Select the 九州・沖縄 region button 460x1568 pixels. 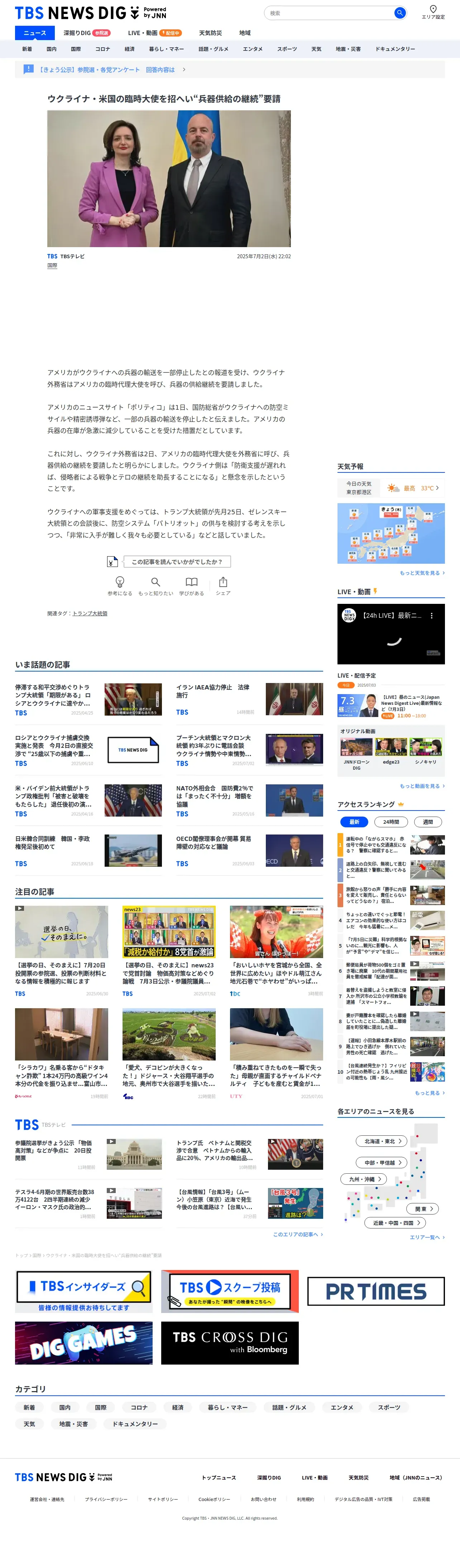coord(364,1179)
